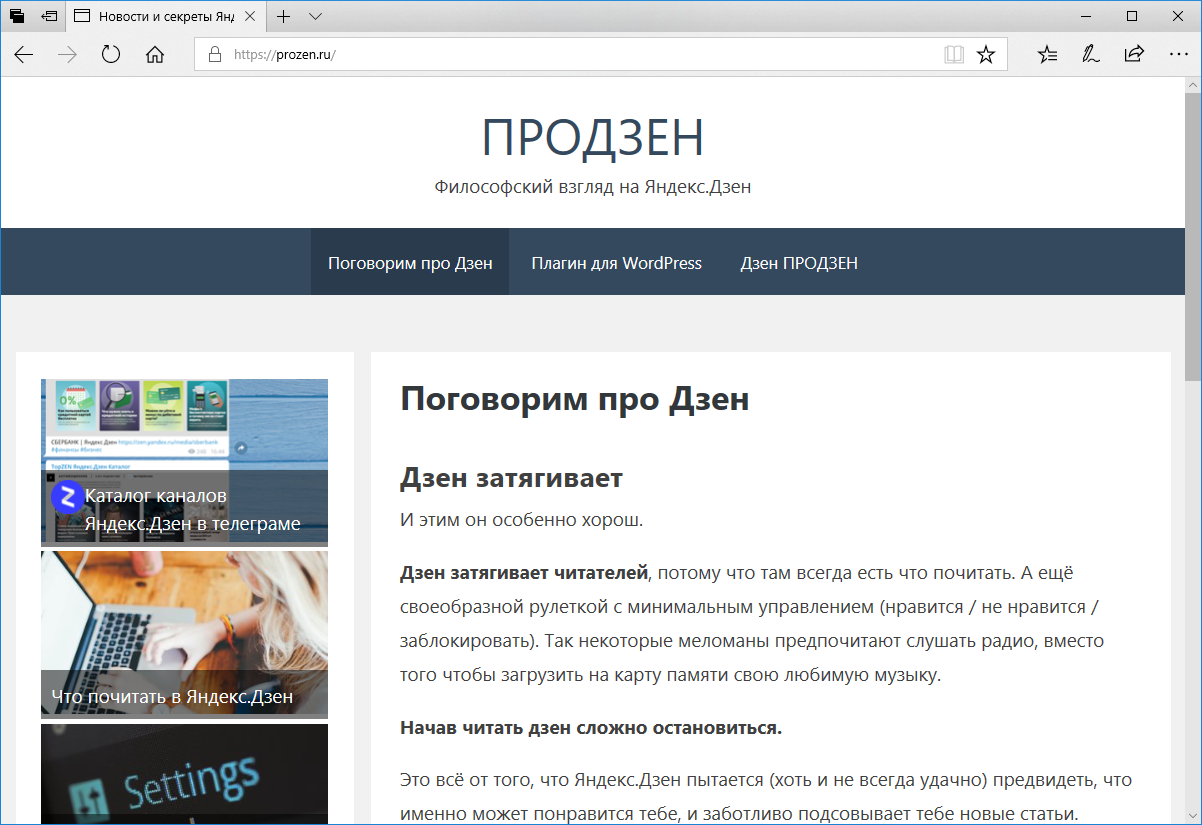Click bold phrase Дзен затягивает читателей

tap(525, 573)
